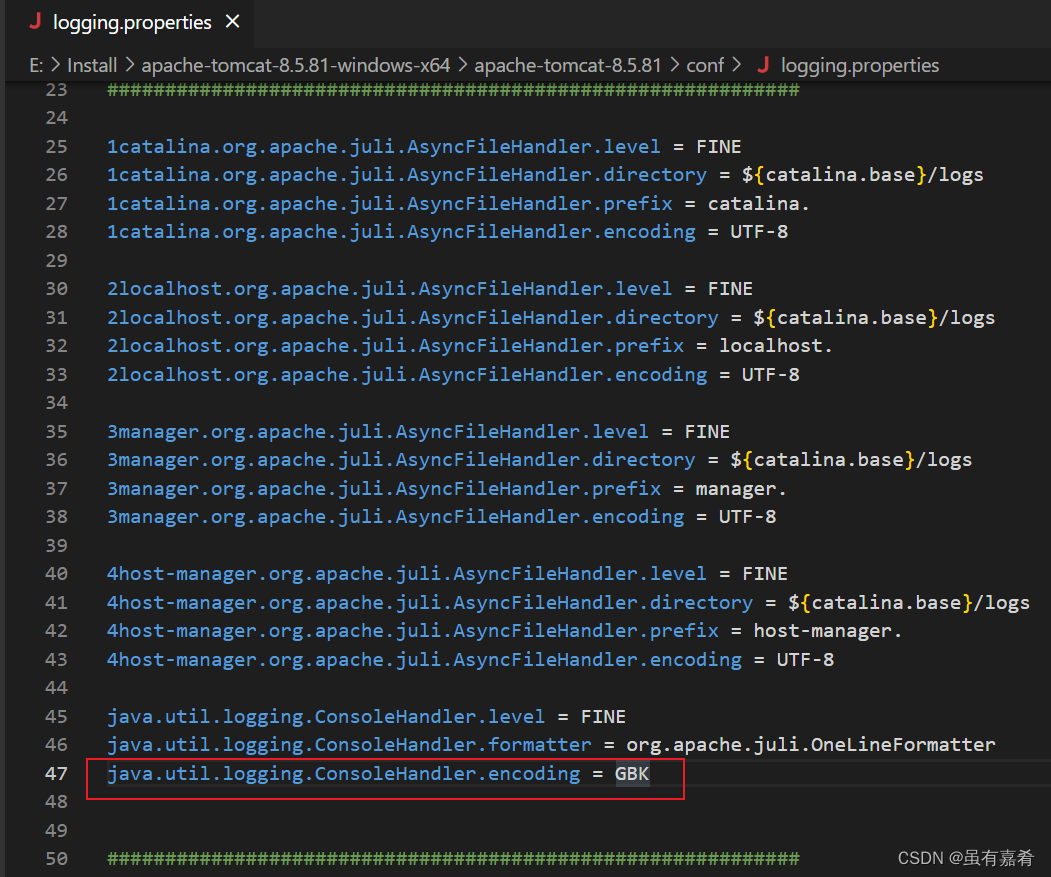
Task: Select the logging.properties tab
Action: coord(131,22)
